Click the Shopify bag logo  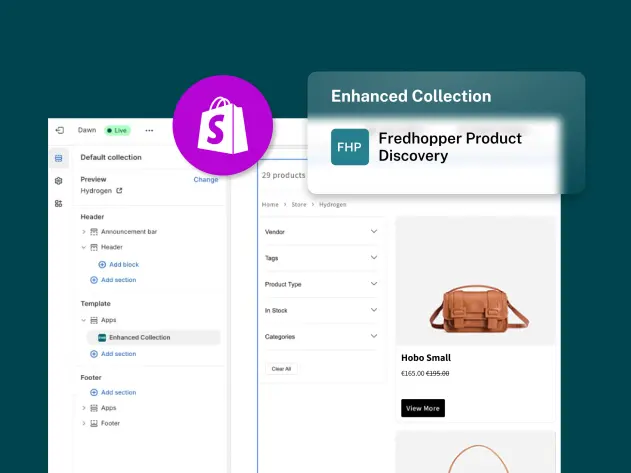223,125
